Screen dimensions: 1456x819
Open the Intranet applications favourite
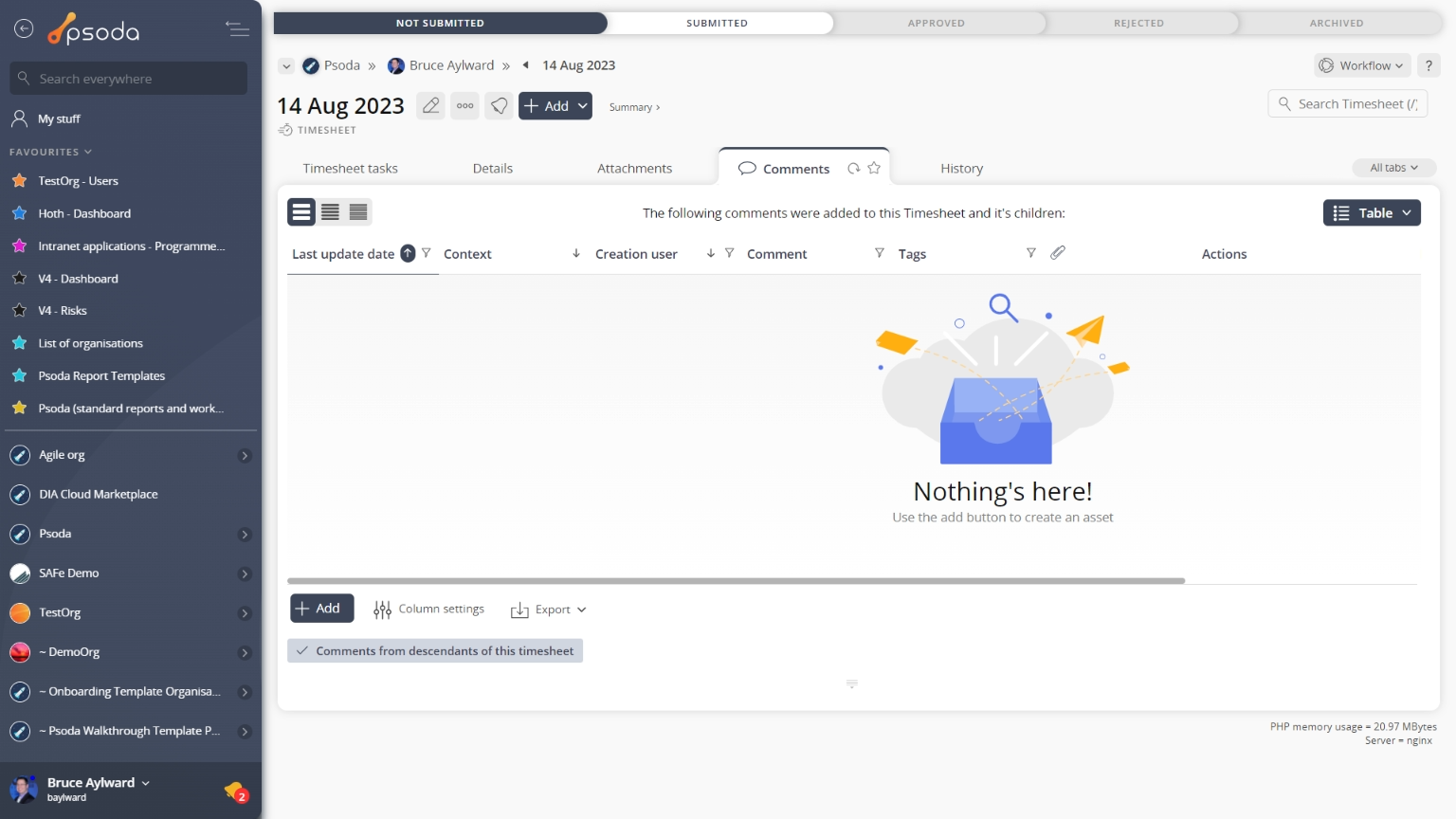131,246
